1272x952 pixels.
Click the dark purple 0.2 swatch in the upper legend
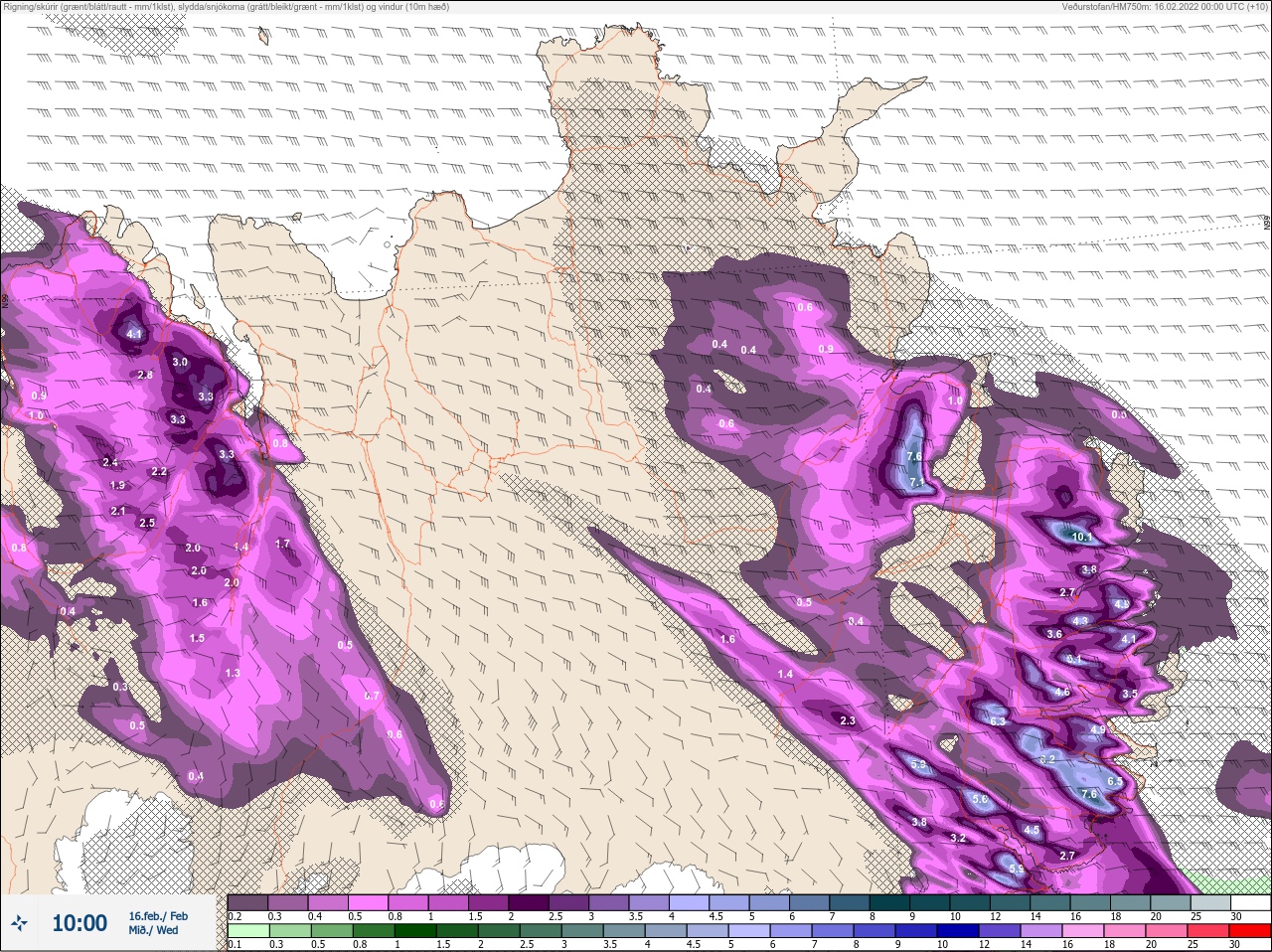(247, 902)
